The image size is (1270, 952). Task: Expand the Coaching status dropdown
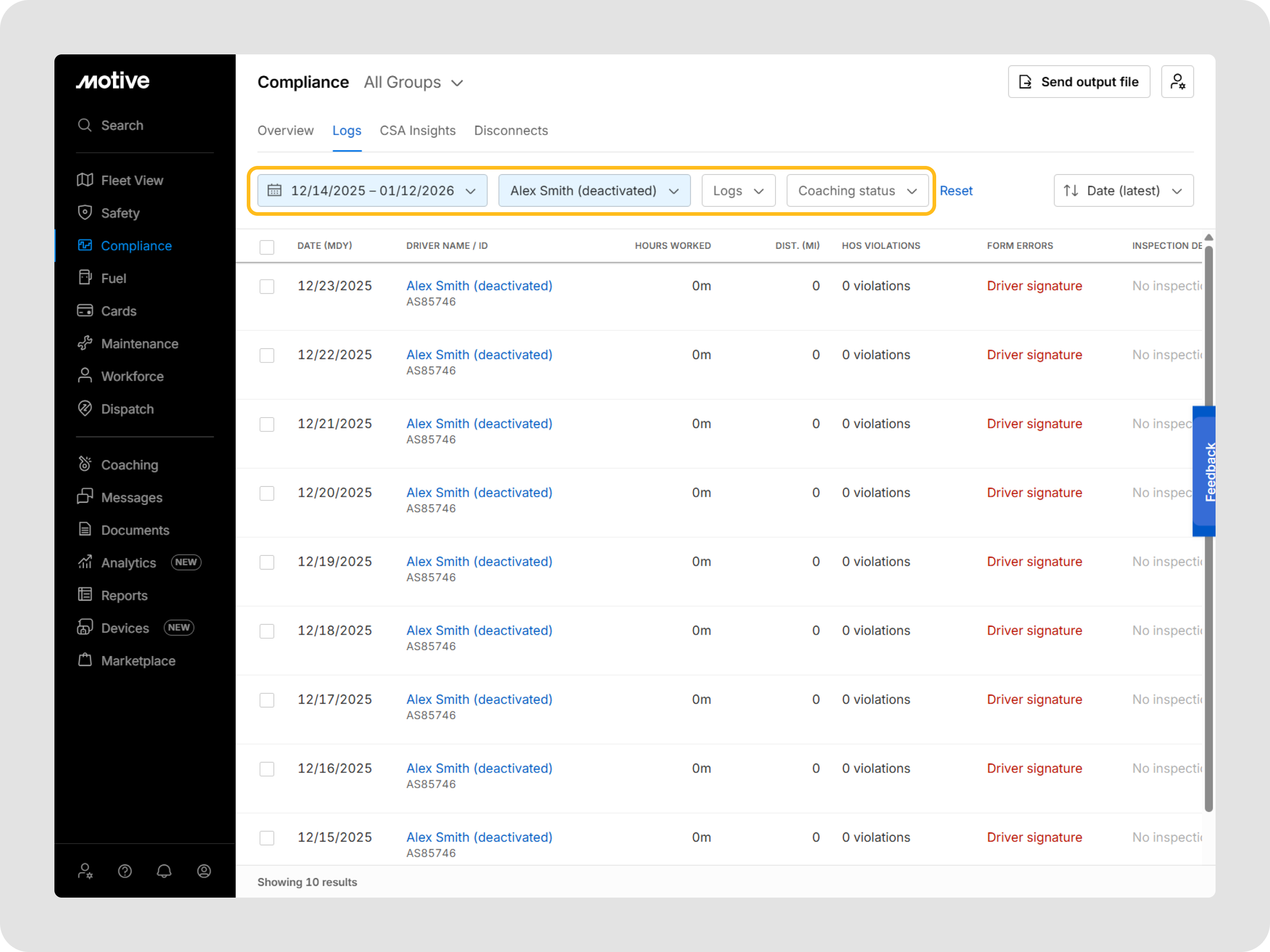(x=857, y=190)
